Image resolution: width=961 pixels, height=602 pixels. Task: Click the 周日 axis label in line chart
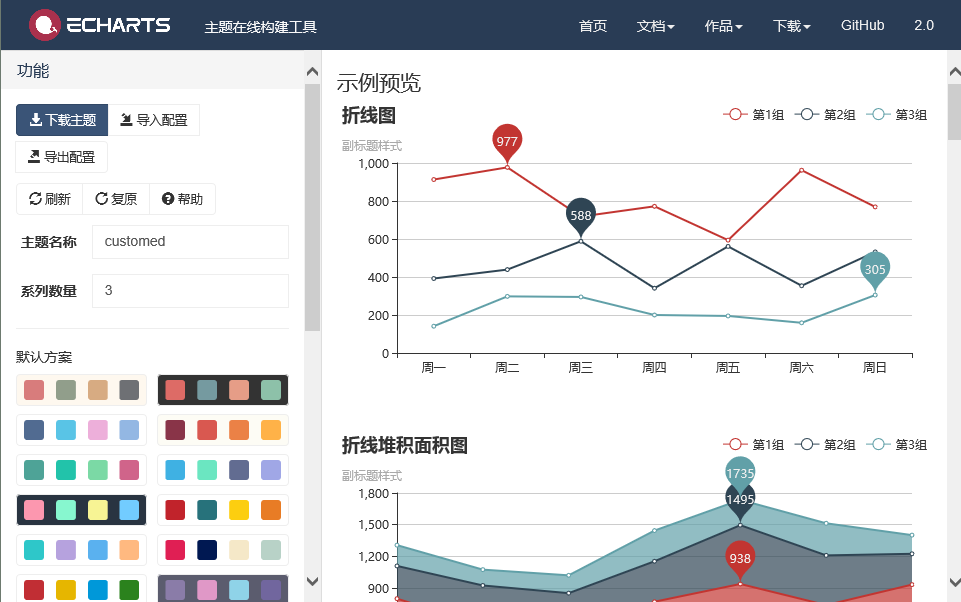tap(875, 367)
